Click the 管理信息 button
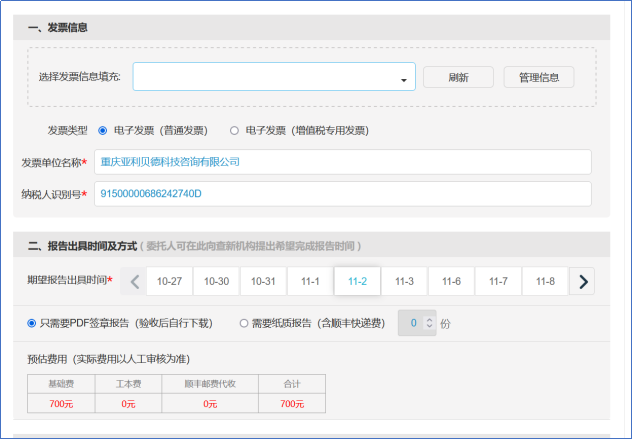This screenshot has width=633, height=440. [539, 77]
